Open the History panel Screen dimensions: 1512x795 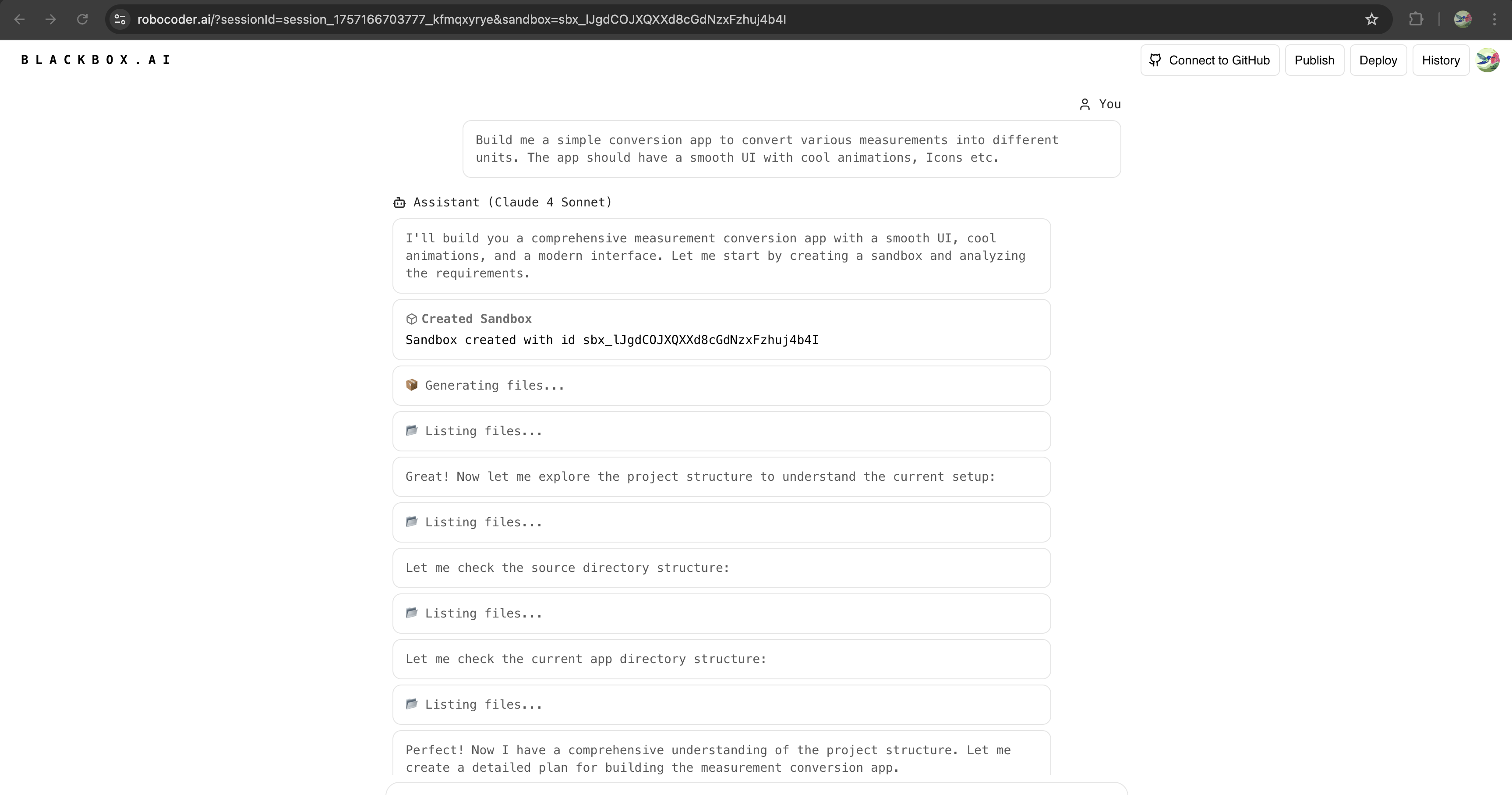(x=1441, y=60)
